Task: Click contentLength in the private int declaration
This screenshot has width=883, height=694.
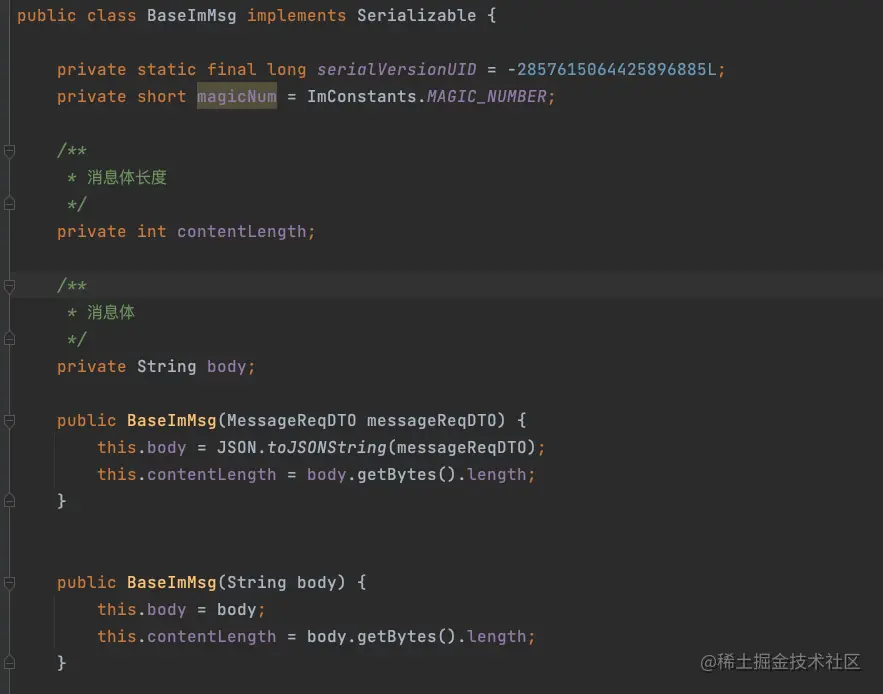Action: tap(242, 232)
